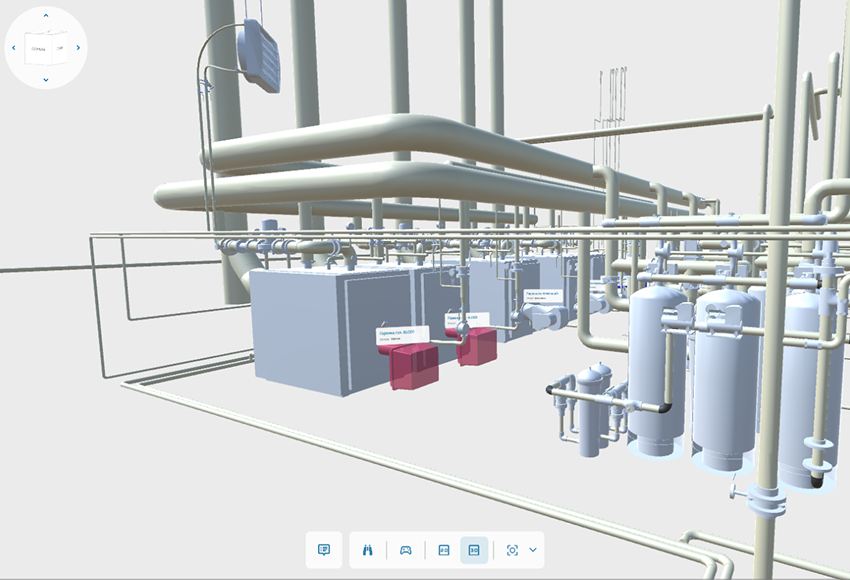850x580 pixels.
Task: Activate gamepad walk navigation mode
Action: tap(406, 550)
